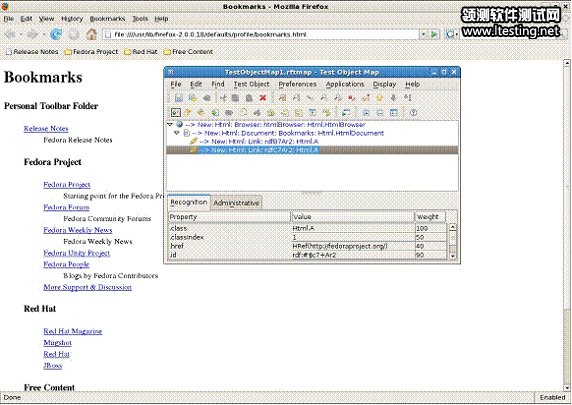Image resolution: width=572 pixels, height=405 pixels.
Task: Click Firefox Home icon
Action: click(x=92, y=34)
